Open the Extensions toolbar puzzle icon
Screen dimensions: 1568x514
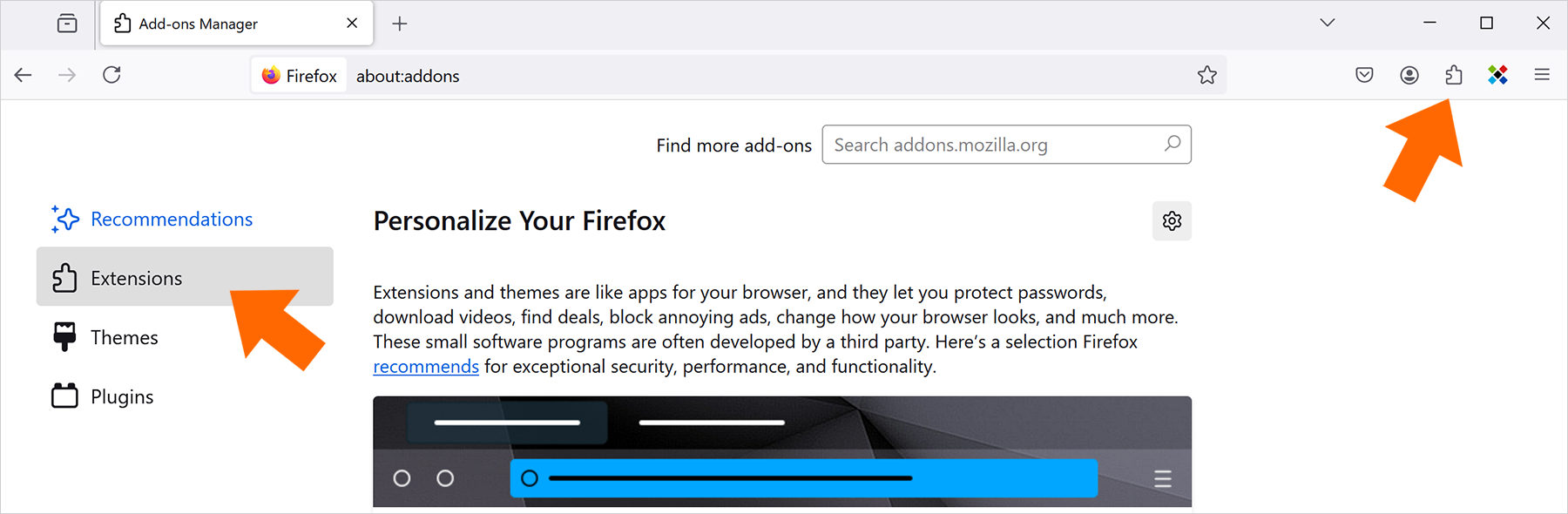[x=1453, y=75]
